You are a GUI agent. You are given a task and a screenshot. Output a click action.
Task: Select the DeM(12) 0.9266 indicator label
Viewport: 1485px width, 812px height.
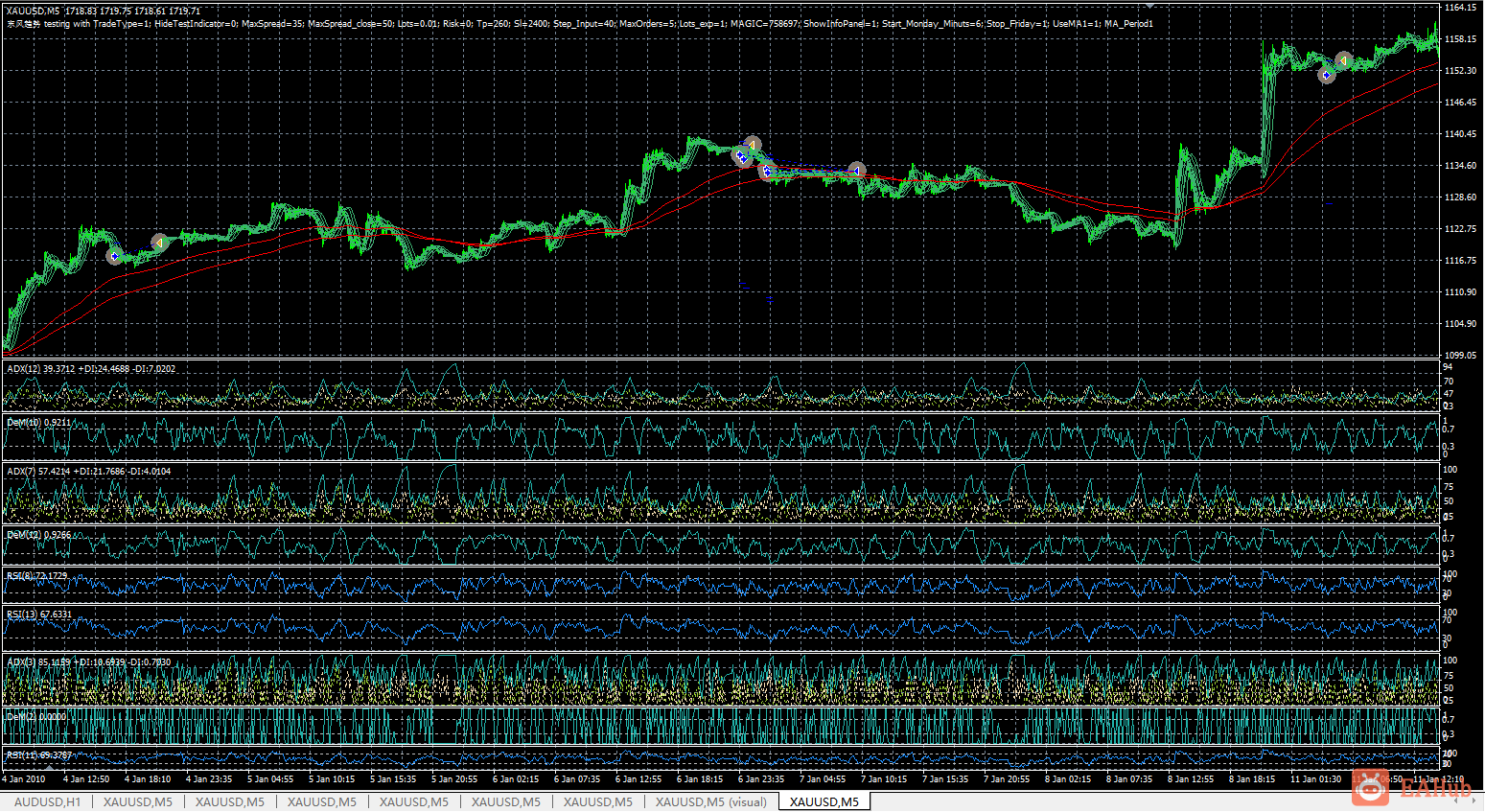click(38, 534)
